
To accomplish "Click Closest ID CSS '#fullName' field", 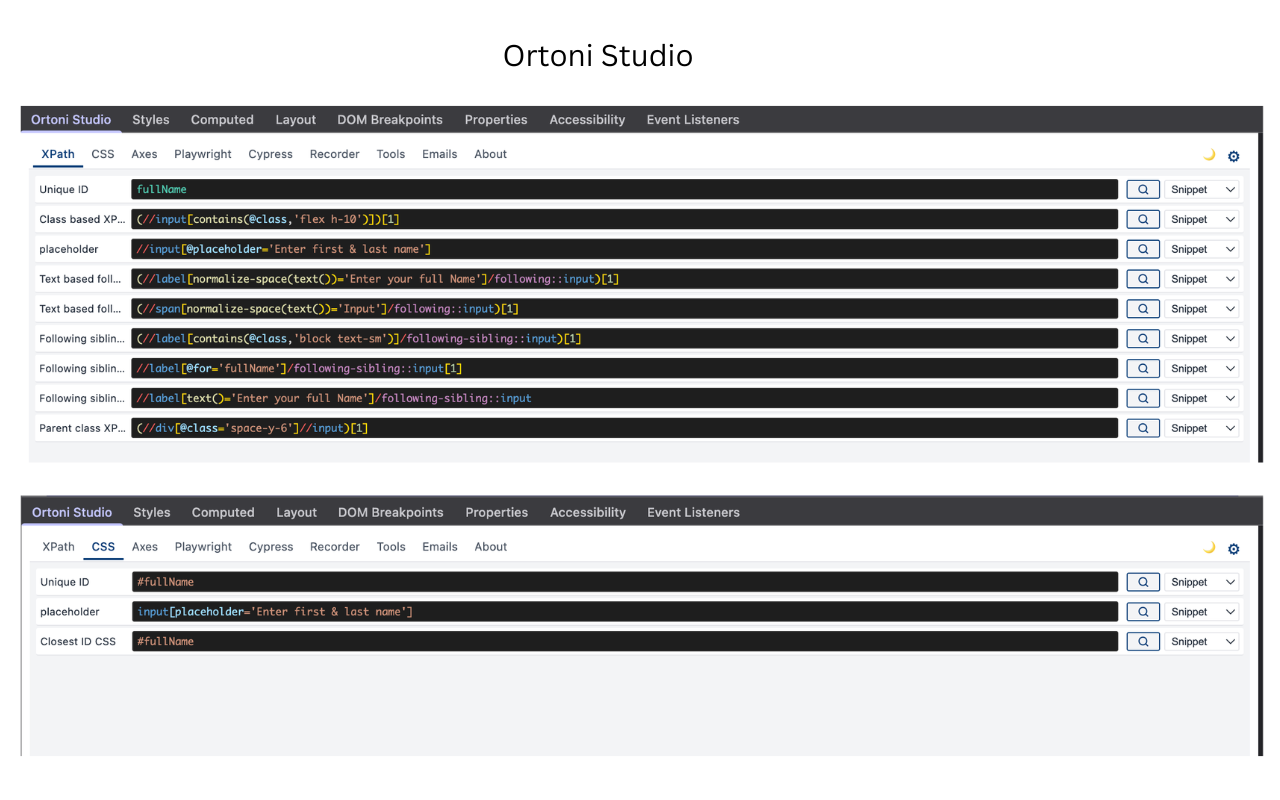I will (625, 642).
